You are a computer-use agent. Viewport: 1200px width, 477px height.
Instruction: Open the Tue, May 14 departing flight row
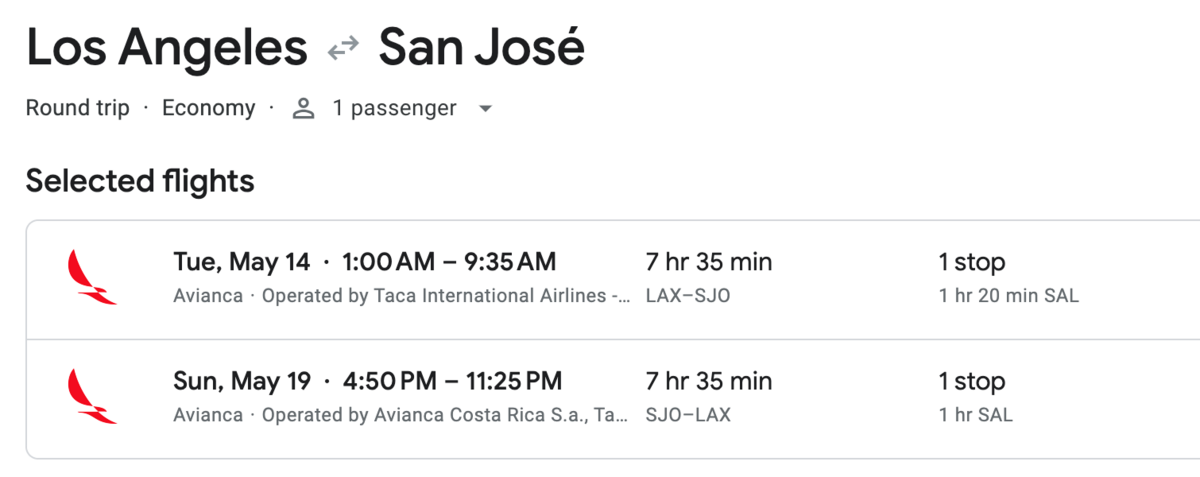pos(612,279)
